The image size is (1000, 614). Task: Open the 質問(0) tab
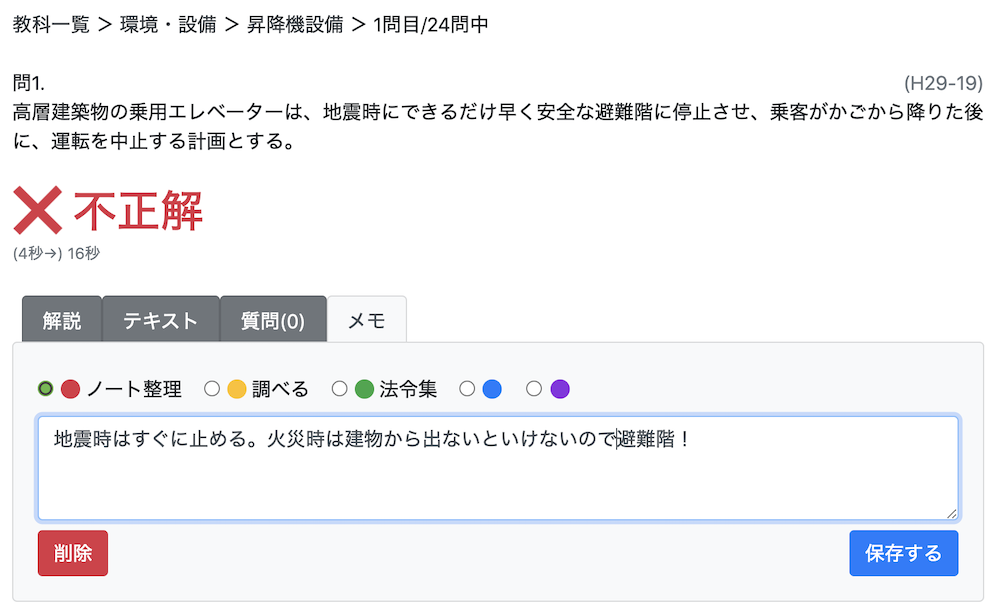click(x=273, y=321)
